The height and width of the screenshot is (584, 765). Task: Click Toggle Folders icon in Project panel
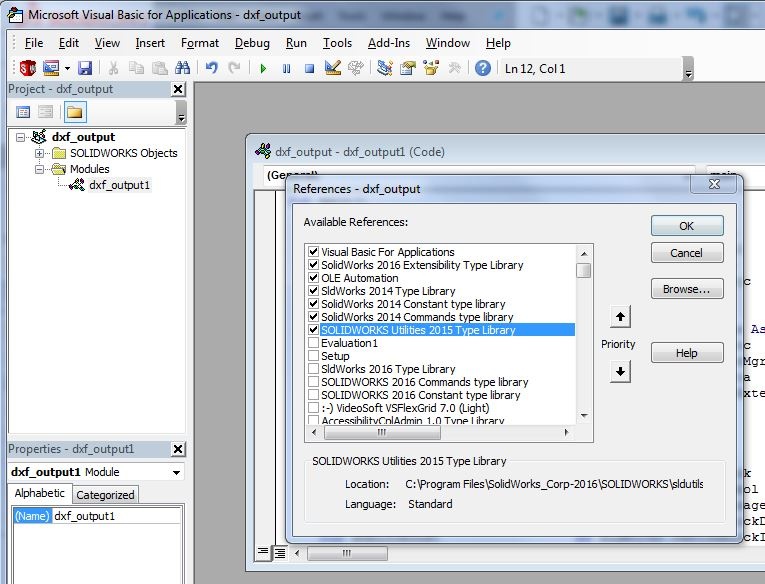[75, 112]
